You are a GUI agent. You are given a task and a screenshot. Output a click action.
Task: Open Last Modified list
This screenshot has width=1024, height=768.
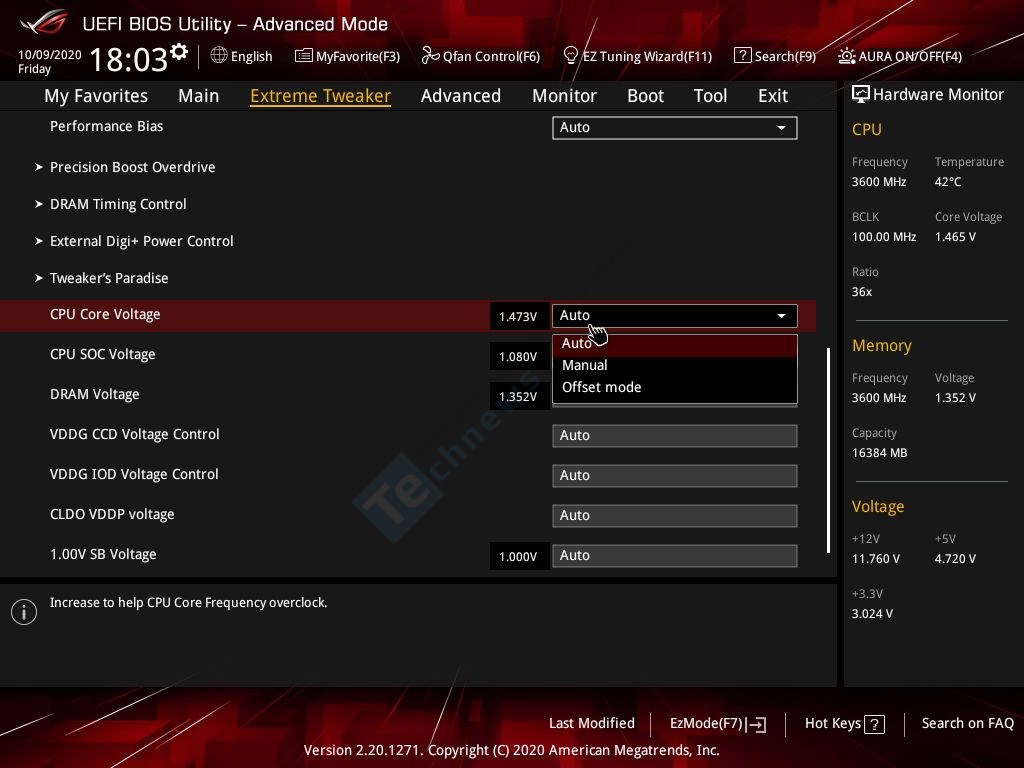point(592,723)
